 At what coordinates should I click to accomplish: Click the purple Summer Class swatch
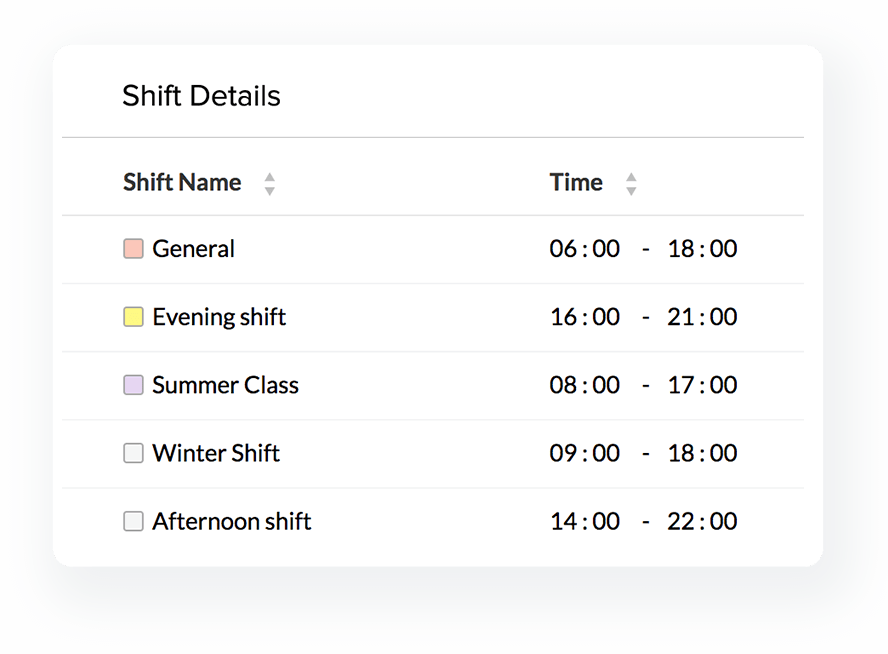click(x=133, y=385)
